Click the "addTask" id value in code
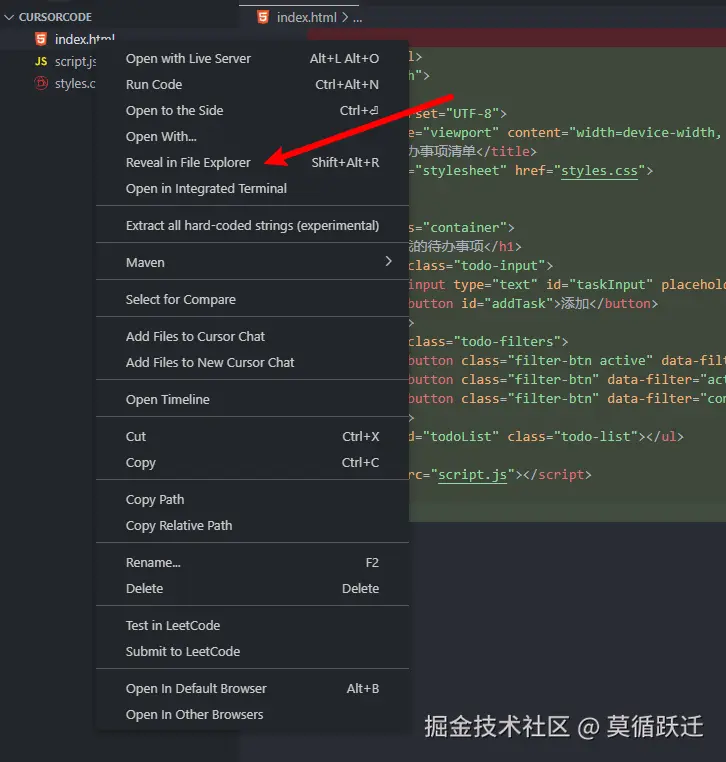The width and height of the screenshot is (726, 762). (519, 304)
